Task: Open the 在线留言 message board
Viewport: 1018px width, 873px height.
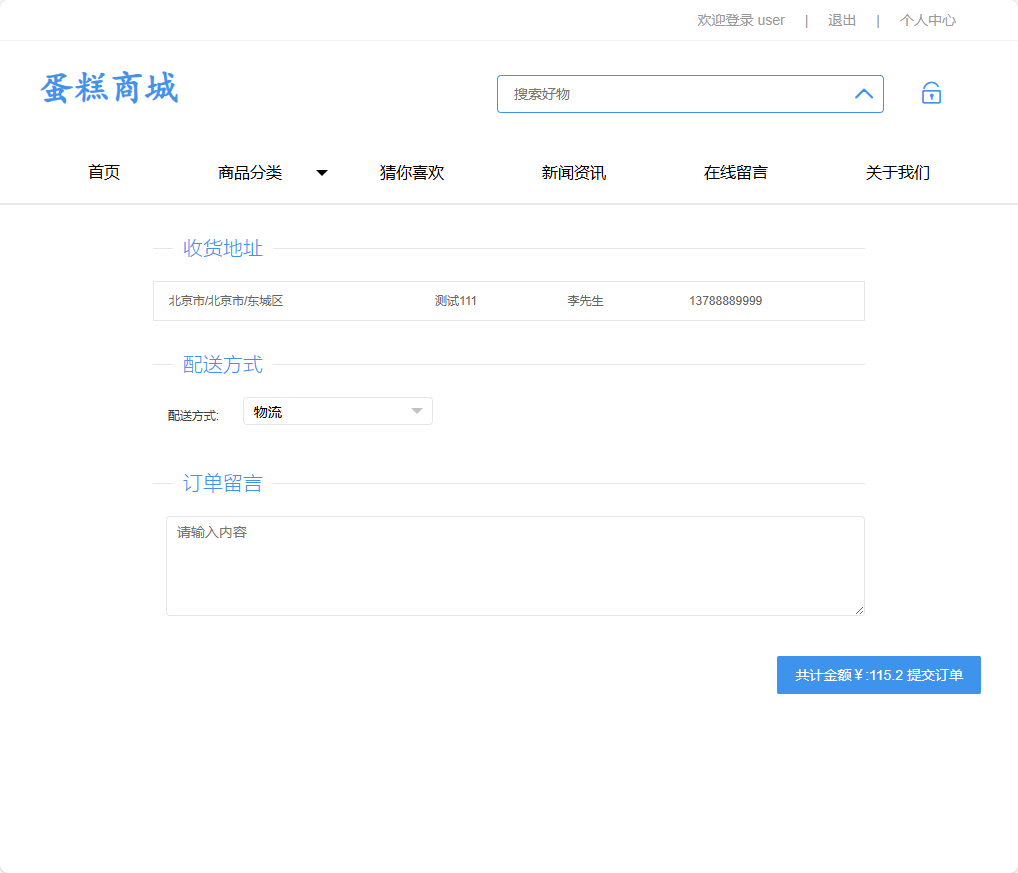Action: coord(735,172)
